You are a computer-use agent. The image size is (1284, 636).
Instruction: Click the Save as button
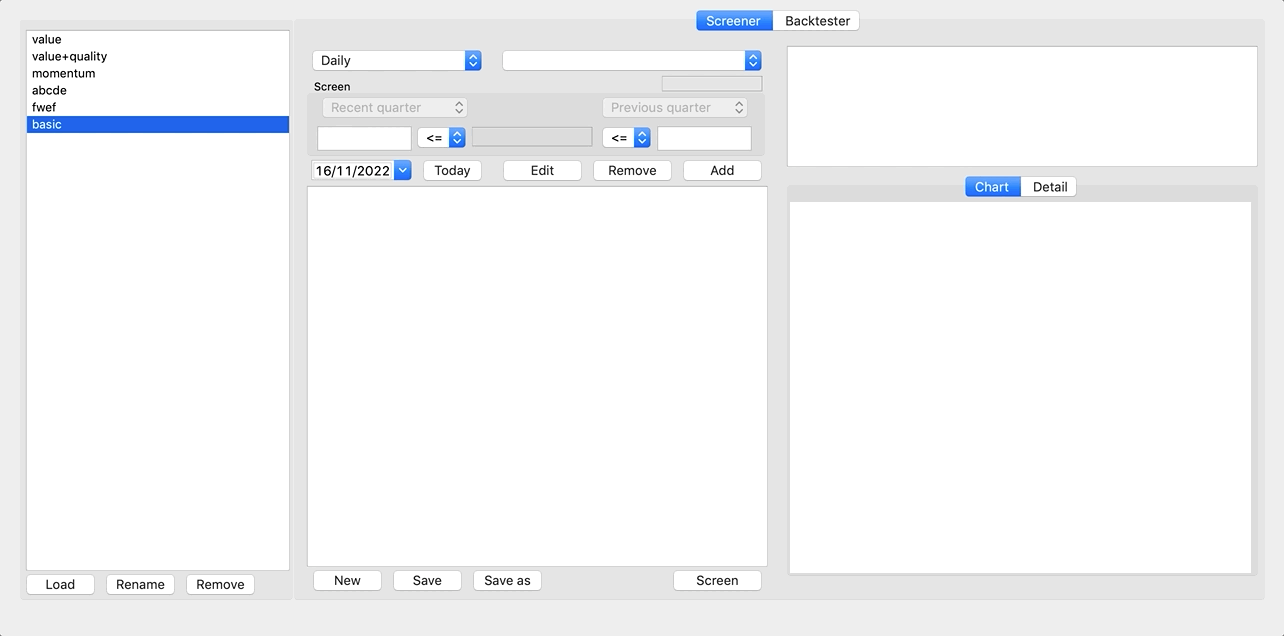click(x=507, y=581)
